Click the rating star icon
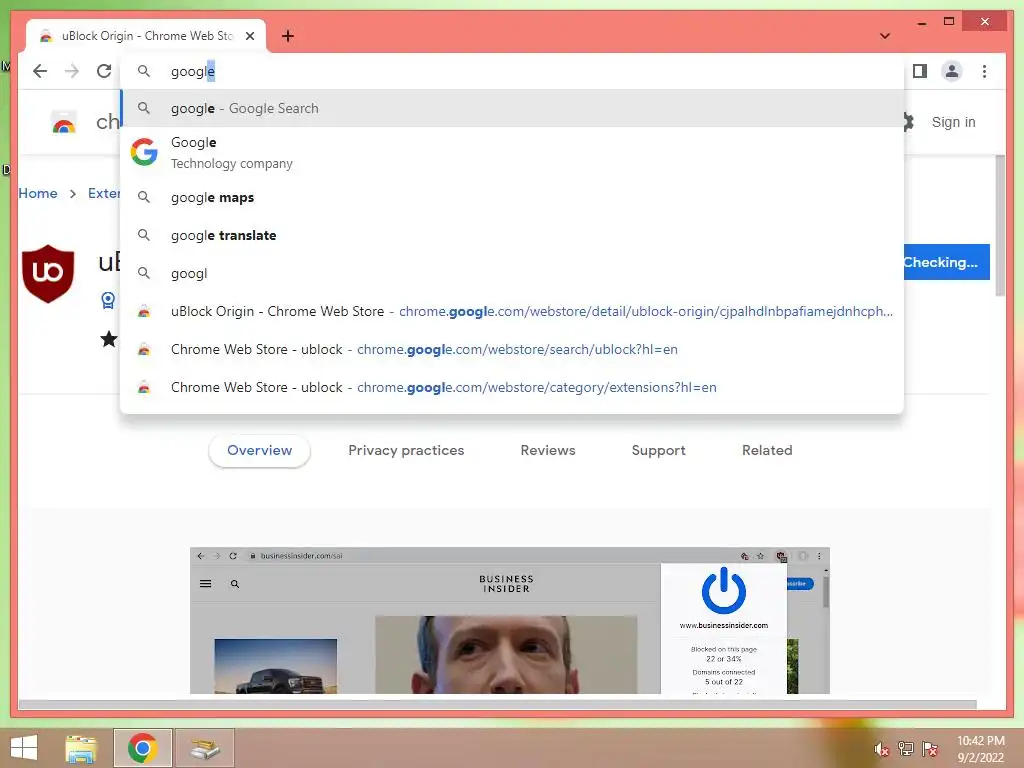The height and width of the screenshot is (768, 1024). (x=109, y=339)
